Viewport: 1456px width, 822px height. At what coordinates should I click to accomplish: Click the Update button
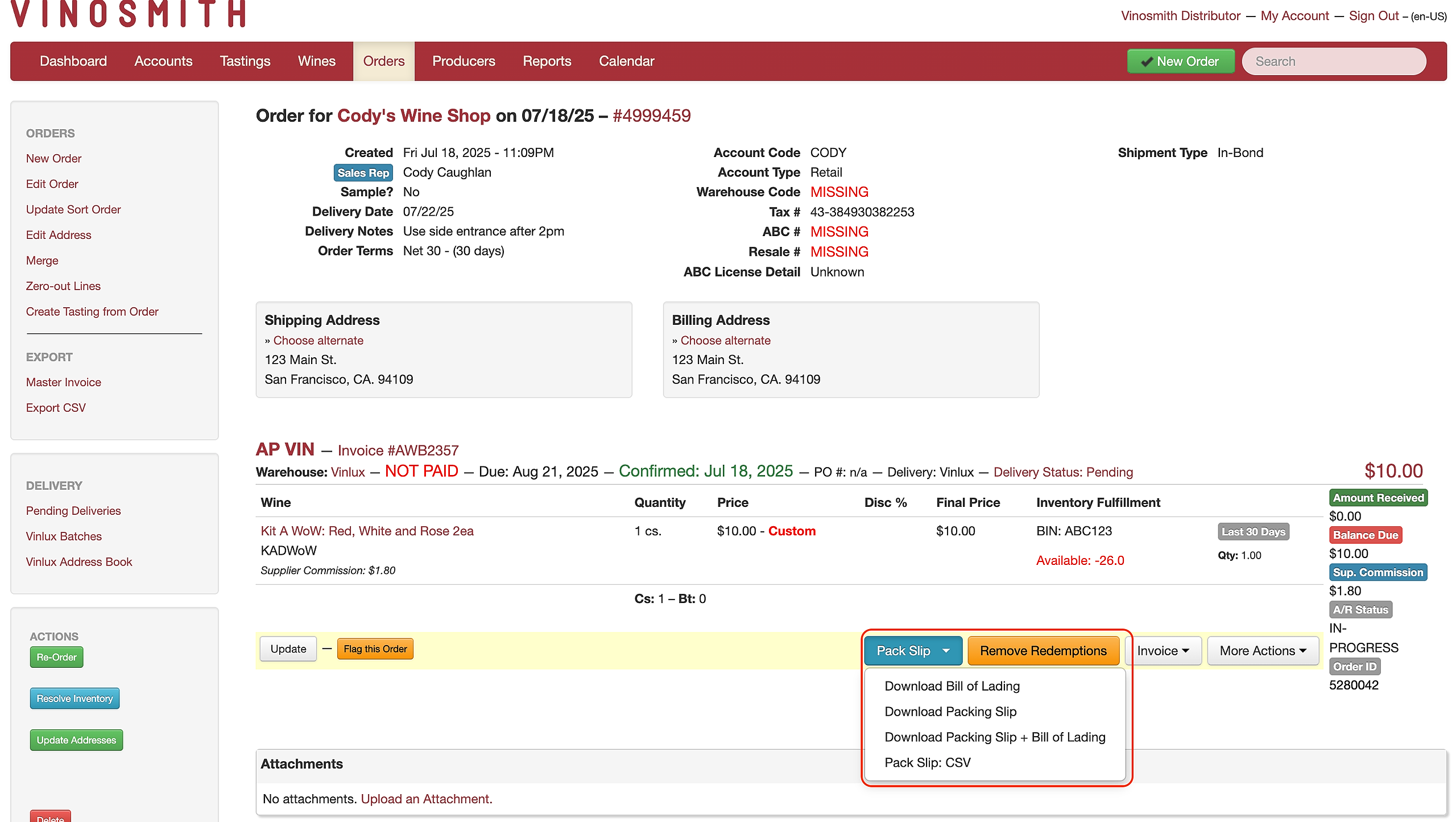pyautogui.click(x=288, y=649)
